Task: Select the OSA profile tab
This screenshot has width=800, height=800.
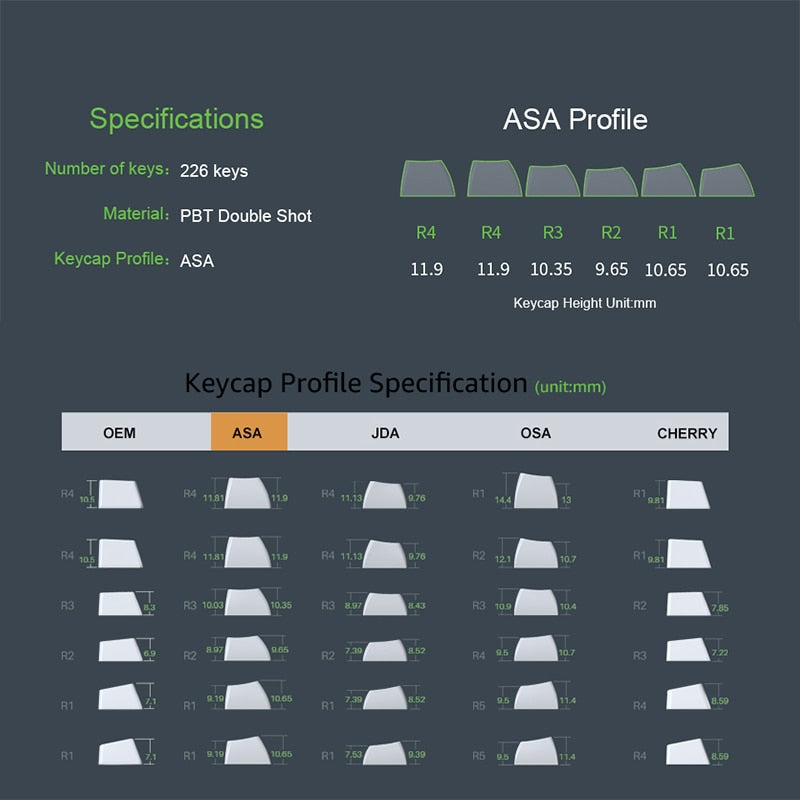Action: (x=536, y=433)
